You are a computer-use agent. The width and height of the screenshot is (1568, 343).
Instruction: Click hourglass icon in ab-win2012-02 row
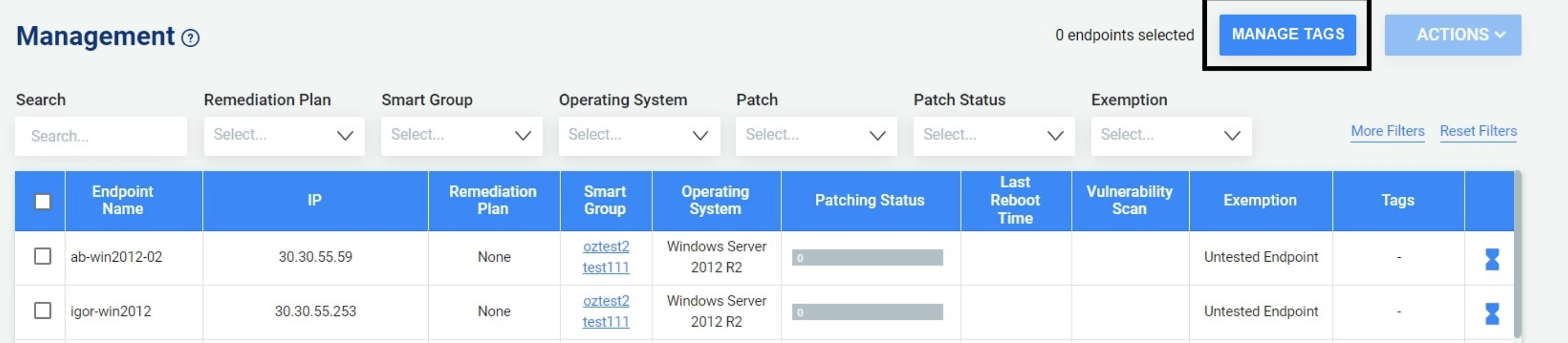point(1492,259)
